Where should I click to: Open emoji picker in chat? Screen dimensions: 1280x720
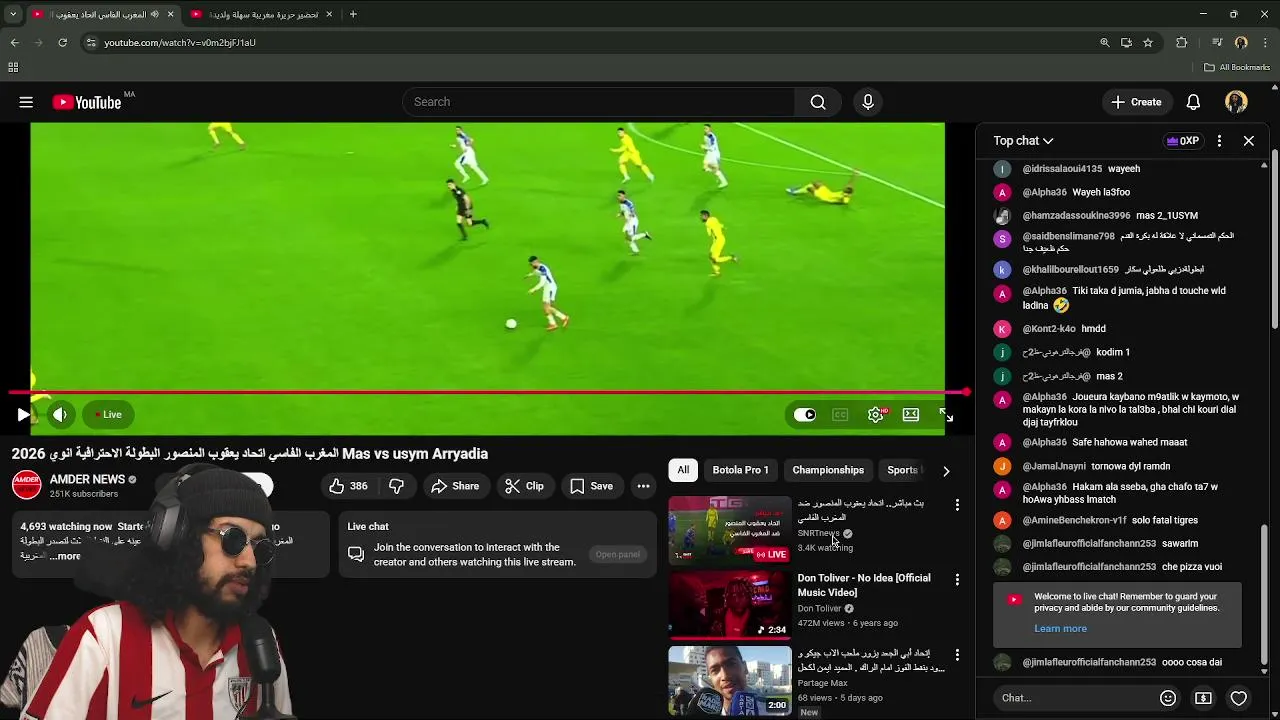point(1168,698)
